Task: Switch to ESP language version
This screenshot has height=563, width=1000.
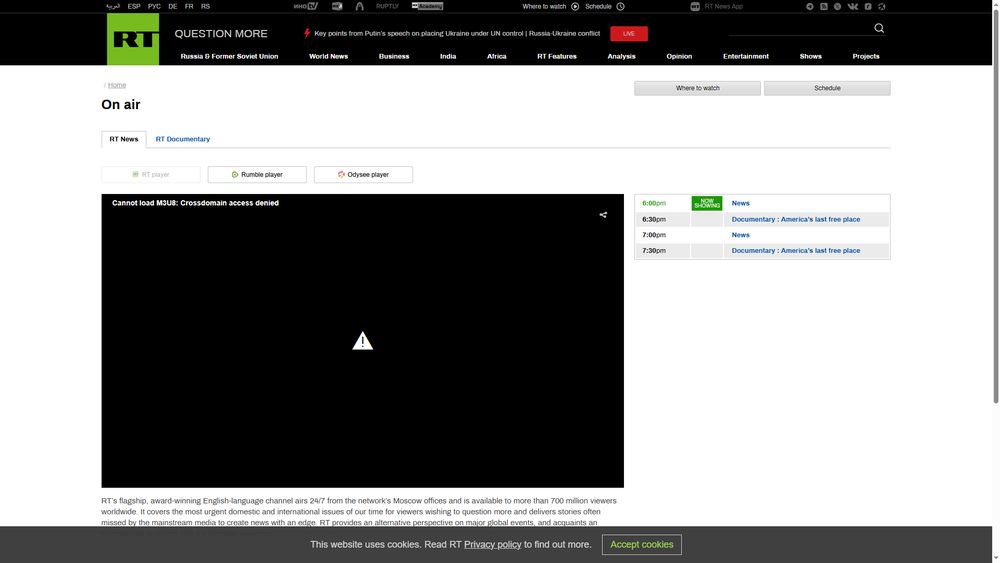Action: coord(134,6)
